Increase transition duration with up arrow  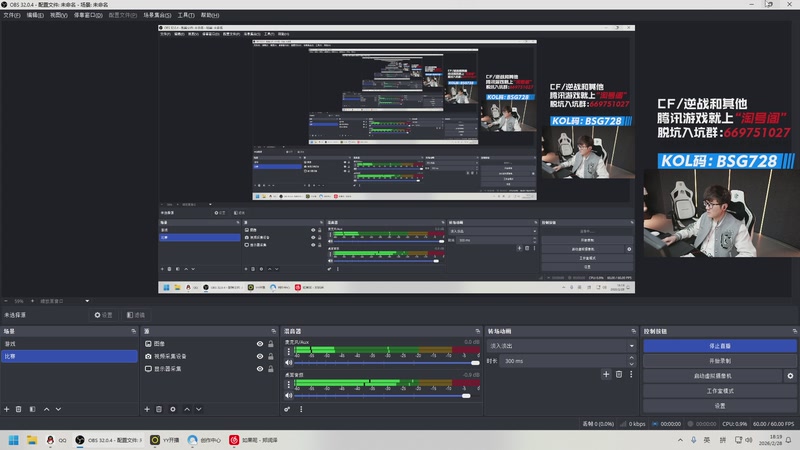pos(632,358)
